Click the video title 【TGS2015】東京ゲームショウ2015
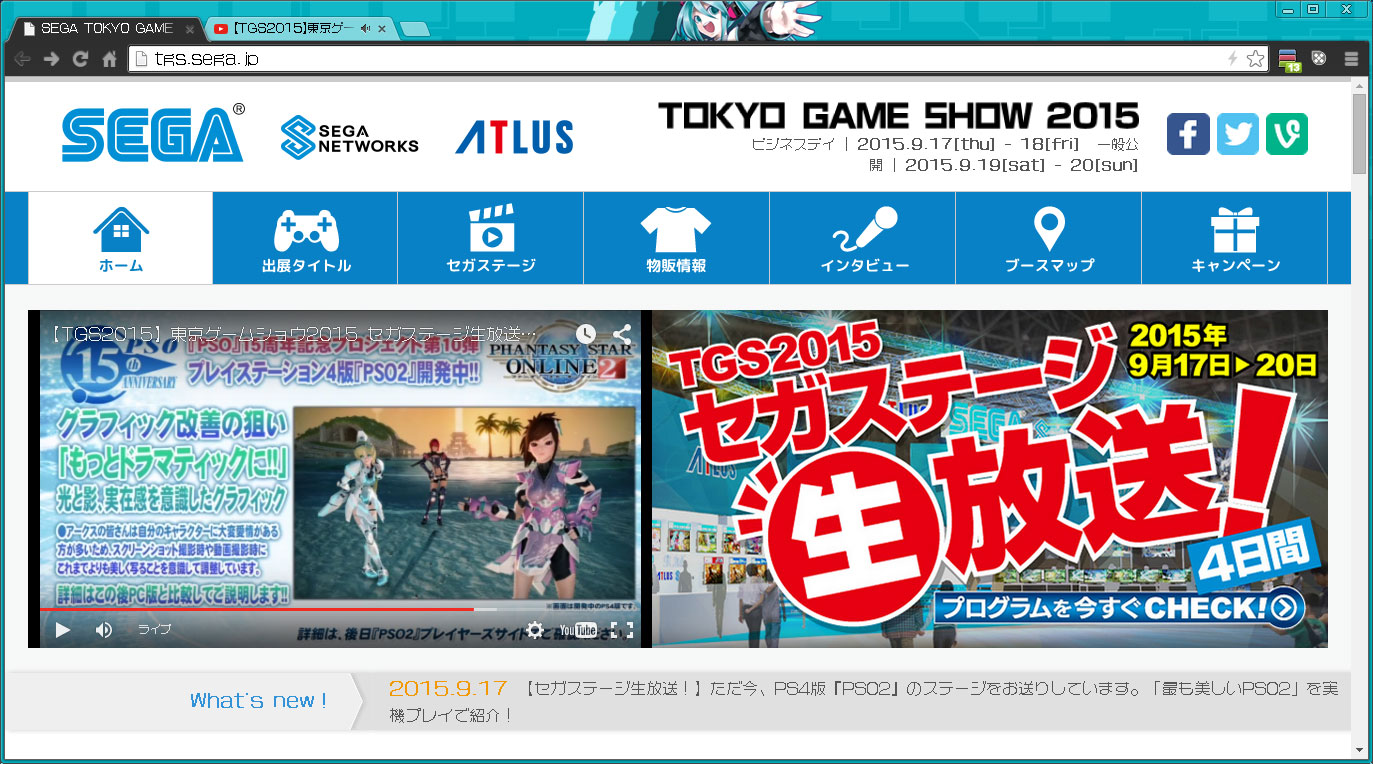Viewport: 1373px width, 764px height. (x=293, y=333)
